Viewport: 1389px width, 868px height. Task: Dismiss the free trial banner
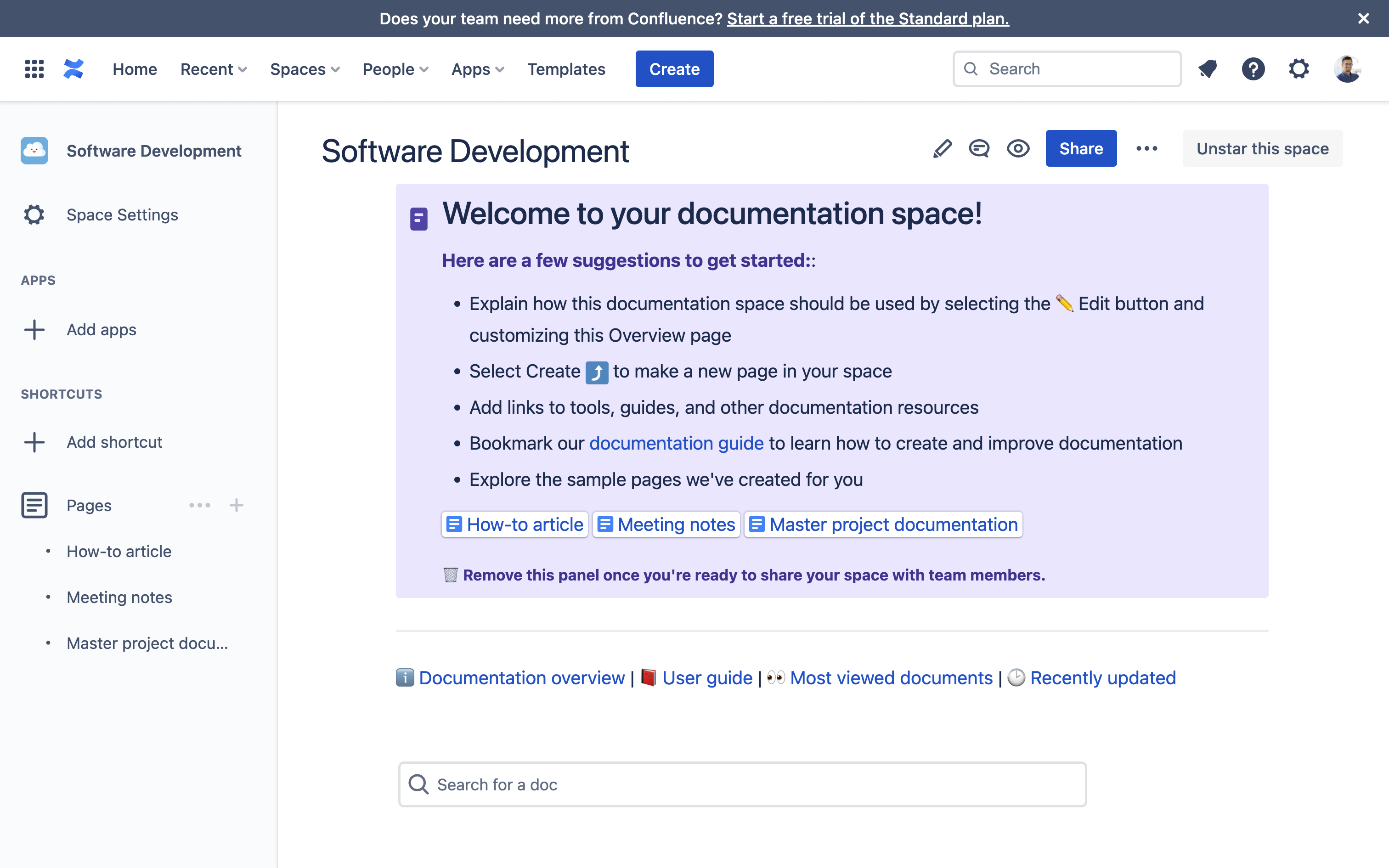1364,18
